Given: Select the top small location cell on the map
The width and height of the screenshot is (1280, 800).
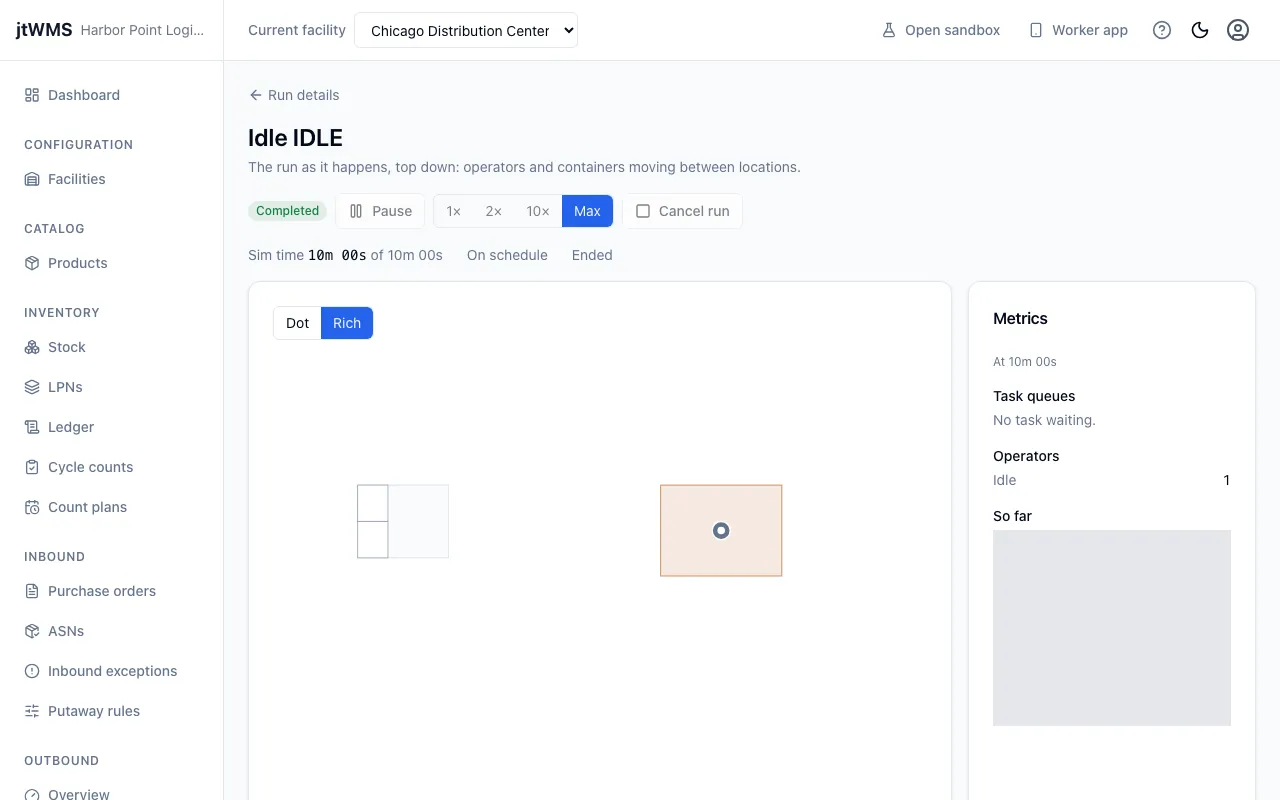Looking at the screenshot, I should 373,503.
